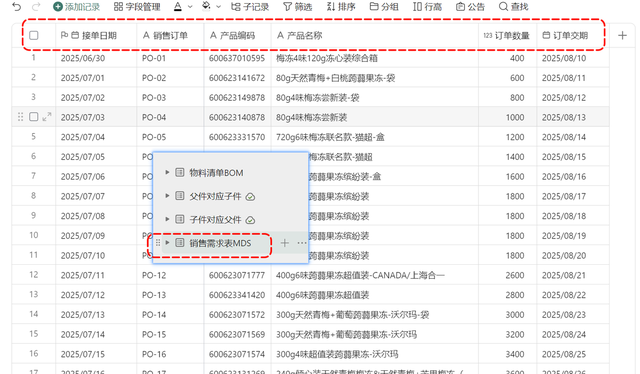Open the fill color dropdown arrow
The image size is (640, 374).
tap(218, 7)
